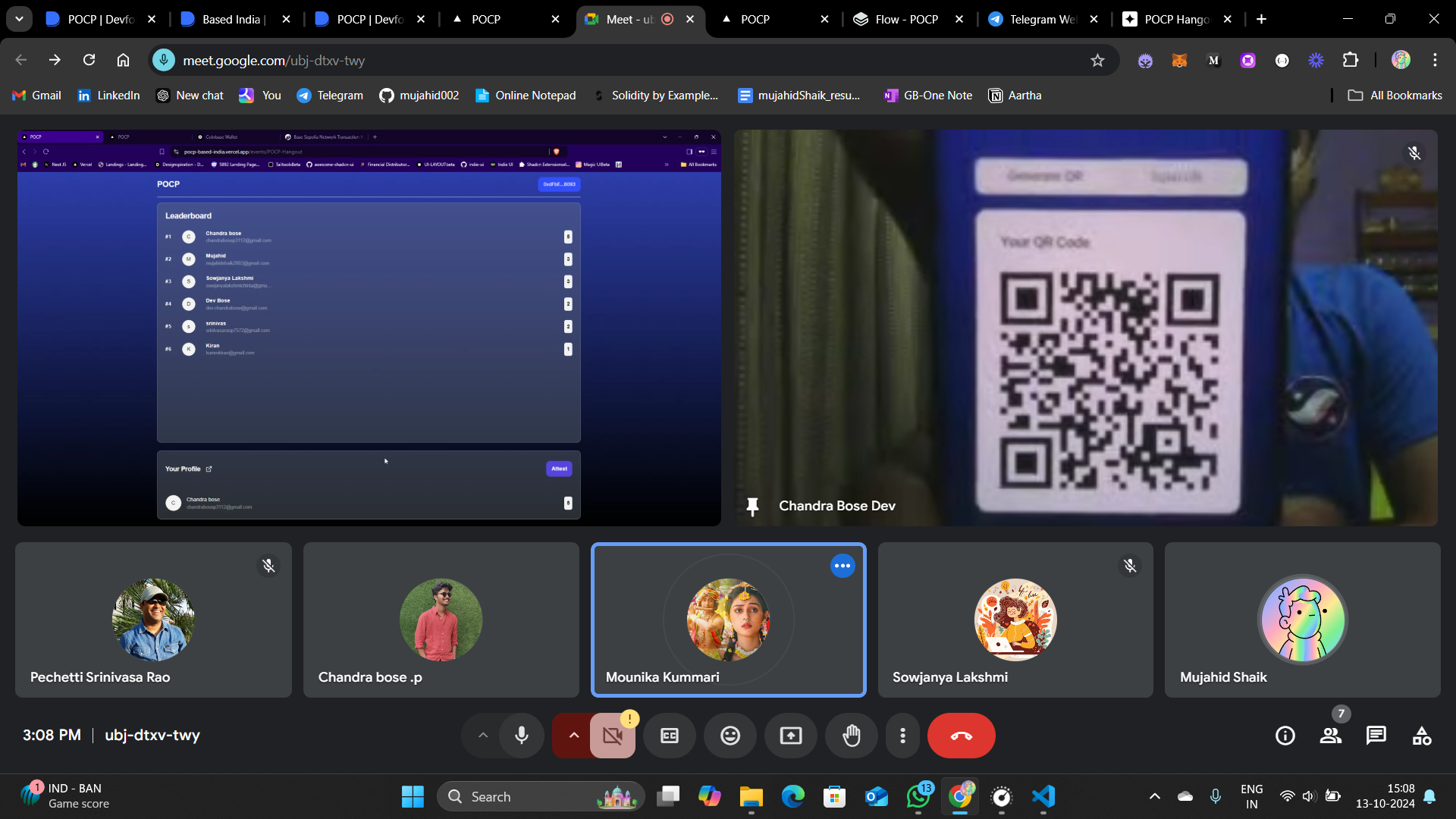1456x819 pixels.
Task: Leave the call with red hang-up button
Action: click(962, 736)
